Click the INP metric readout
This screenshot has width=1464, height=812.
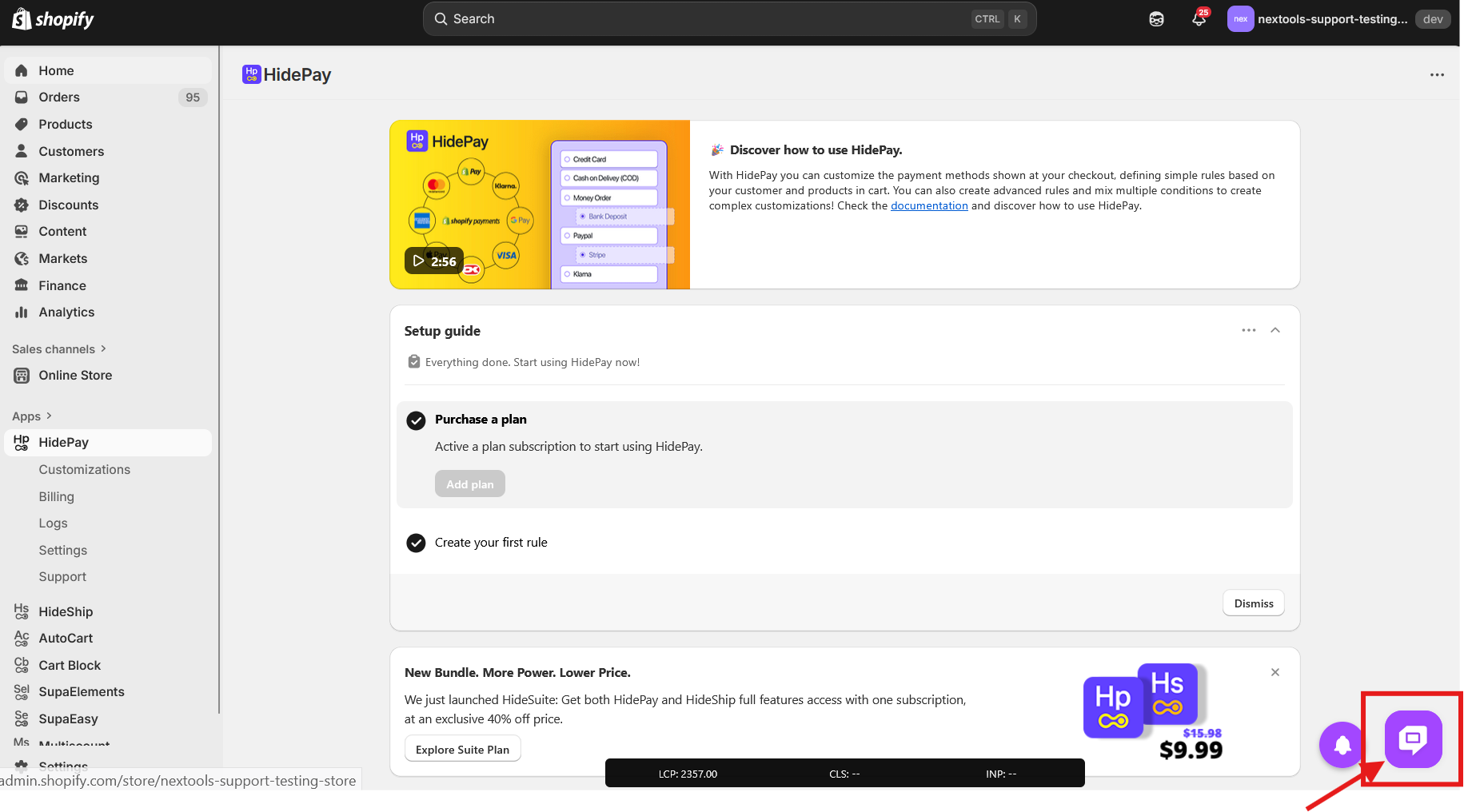[1001, 774]
